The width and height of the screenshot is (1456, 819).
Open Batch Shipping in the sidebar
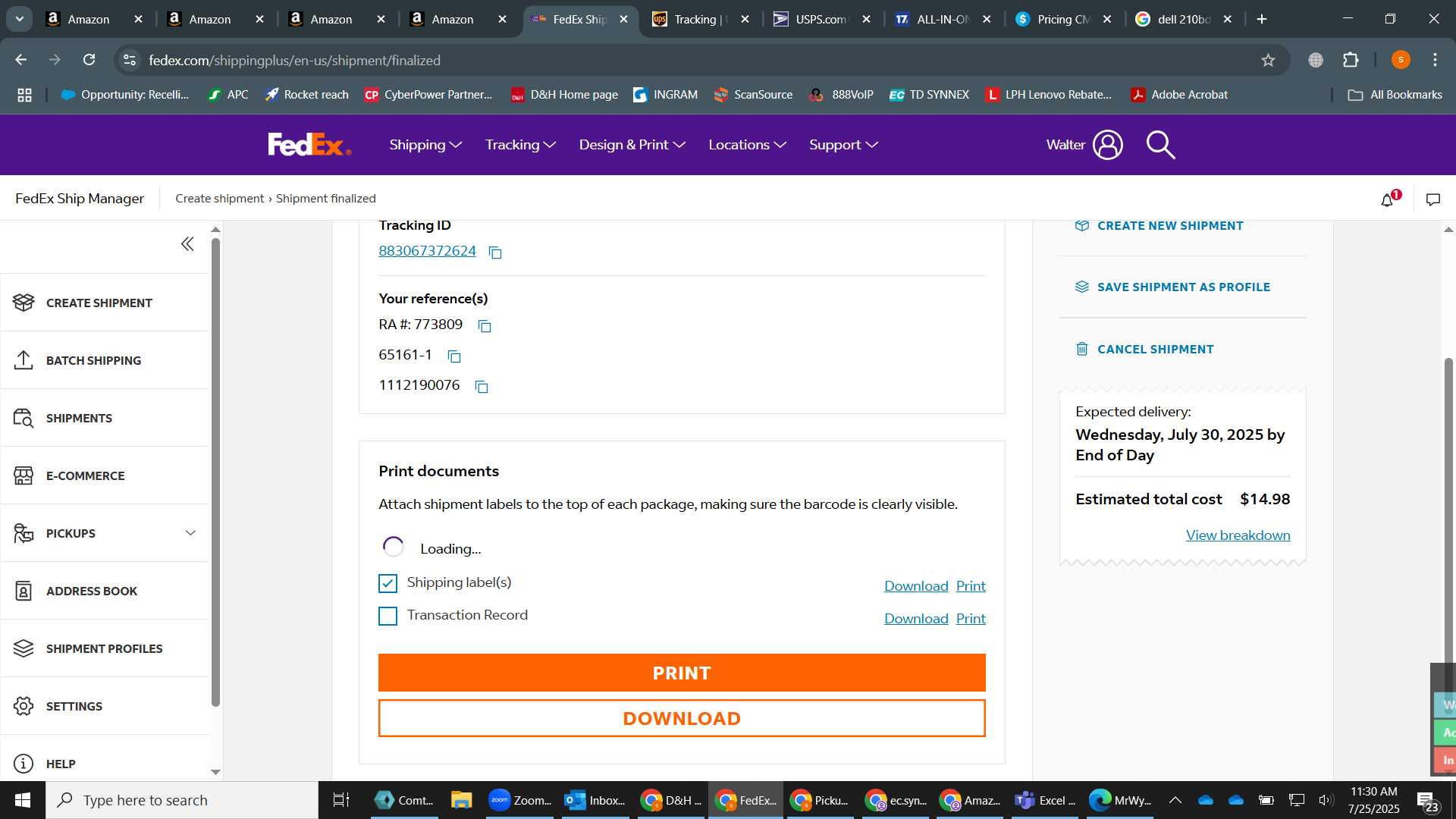105,360
